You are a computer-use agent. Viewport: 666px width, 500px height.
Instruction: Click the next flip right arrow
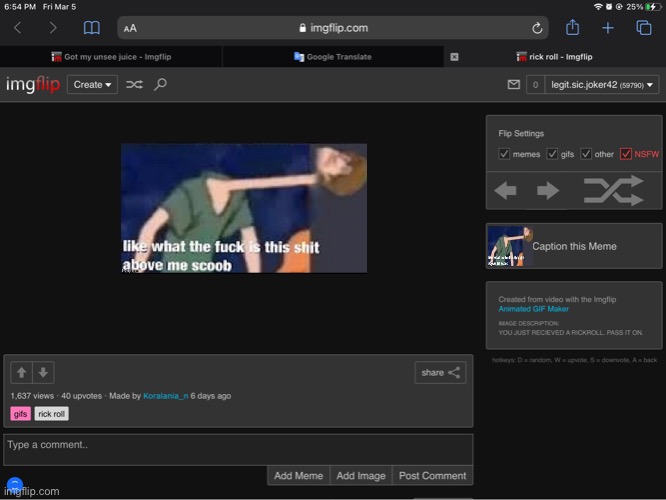click(548, 190)
